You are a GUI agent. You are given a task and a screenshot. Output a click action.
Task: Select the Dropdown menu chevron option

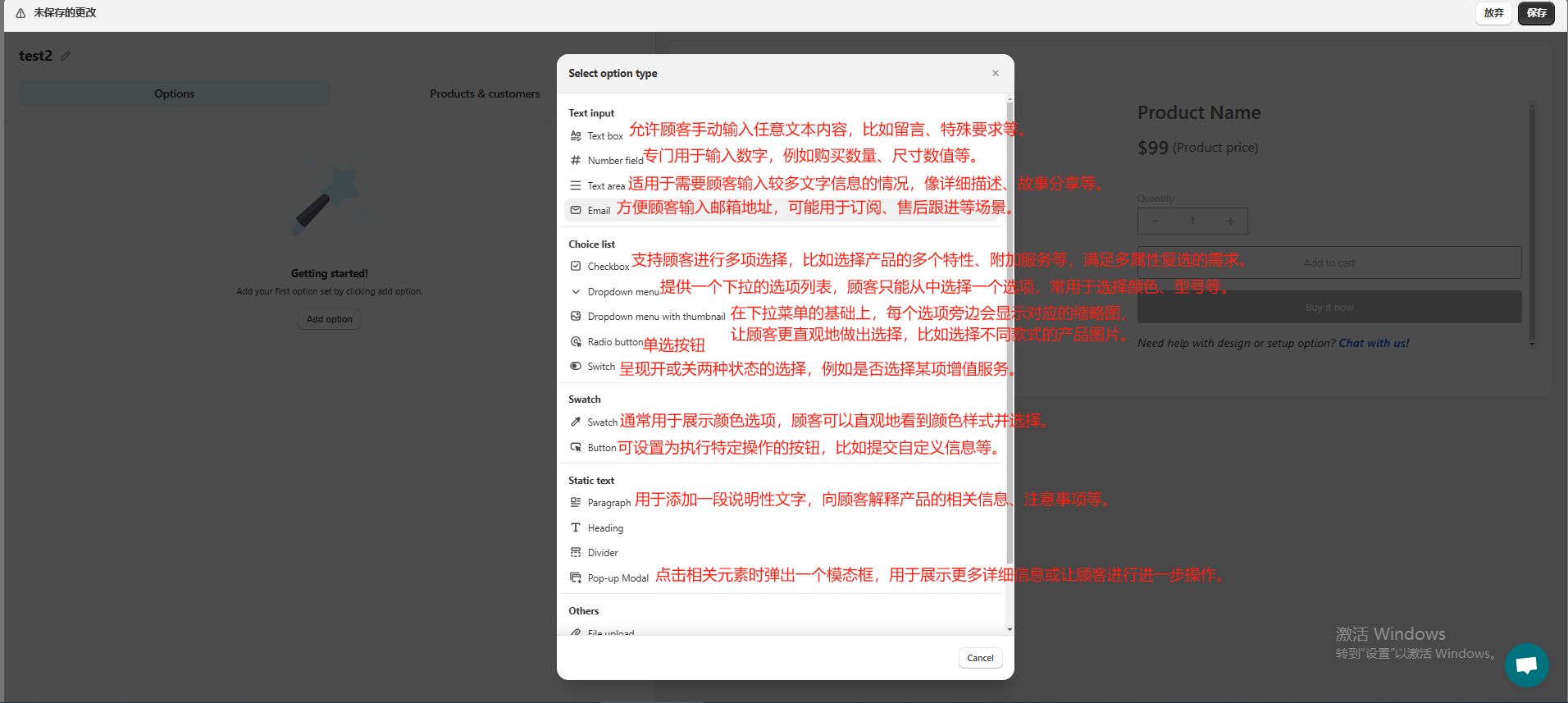pyautogui.click(x=576, y=291)
